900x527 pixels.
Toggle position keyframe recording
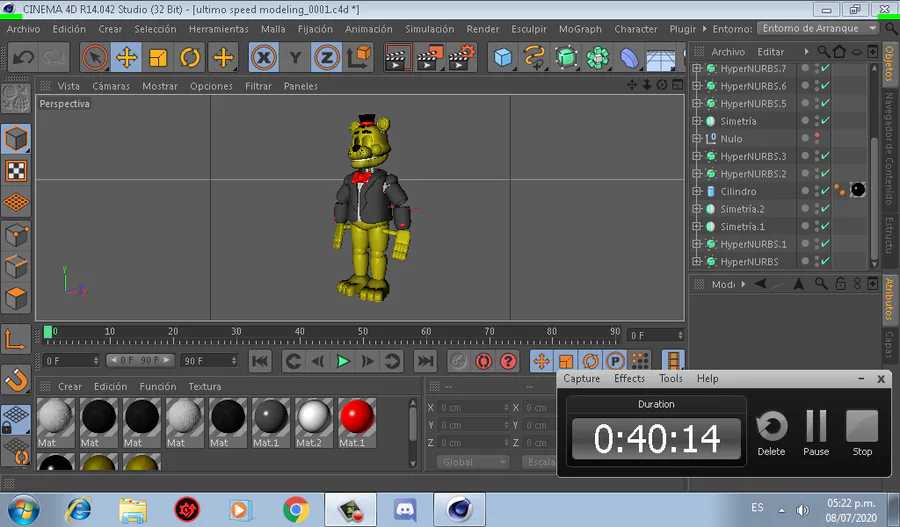(541, 361)
